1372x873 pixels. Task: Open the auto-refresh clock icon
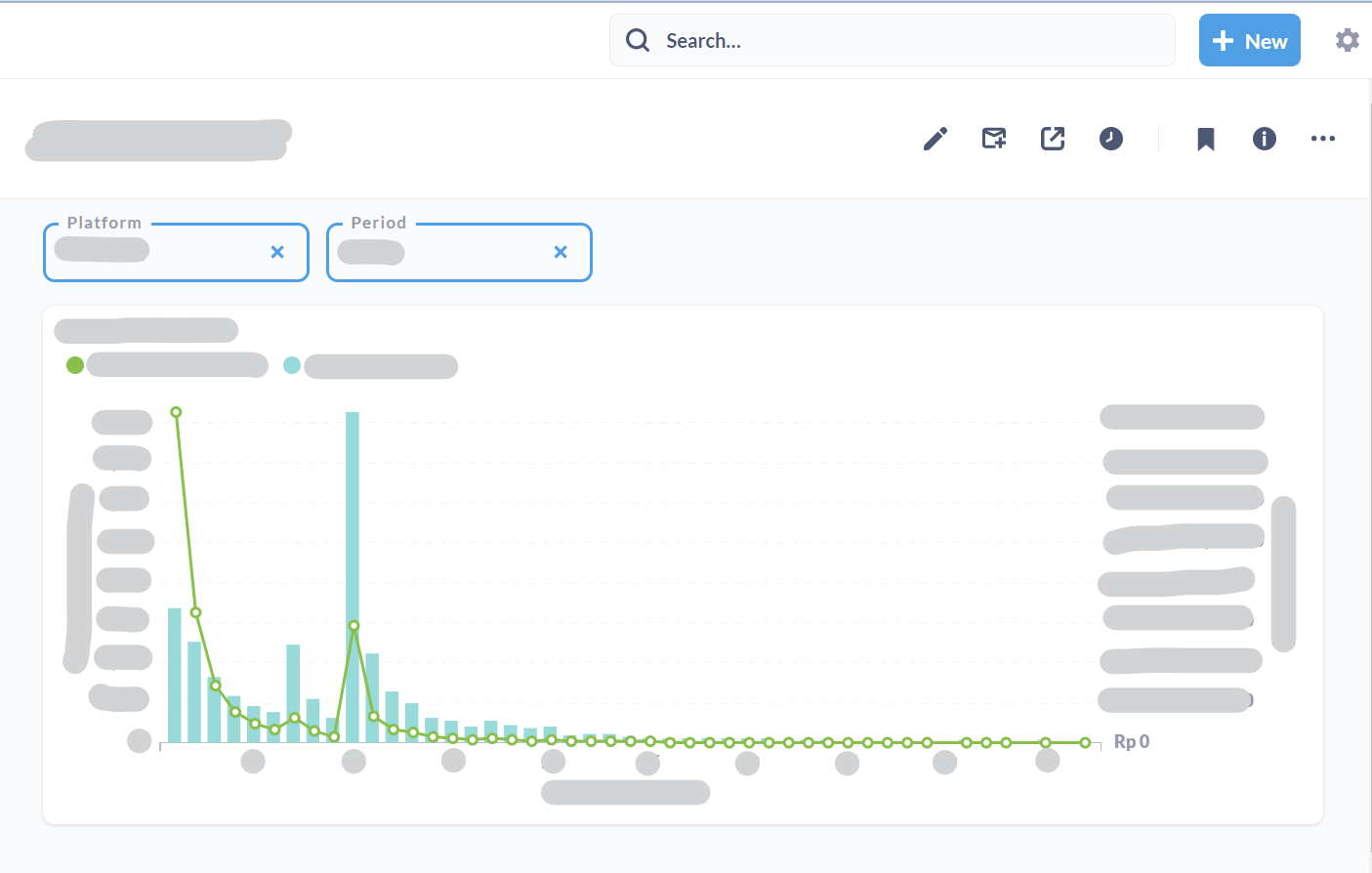pyautogui.click(x=1111, y=139)
